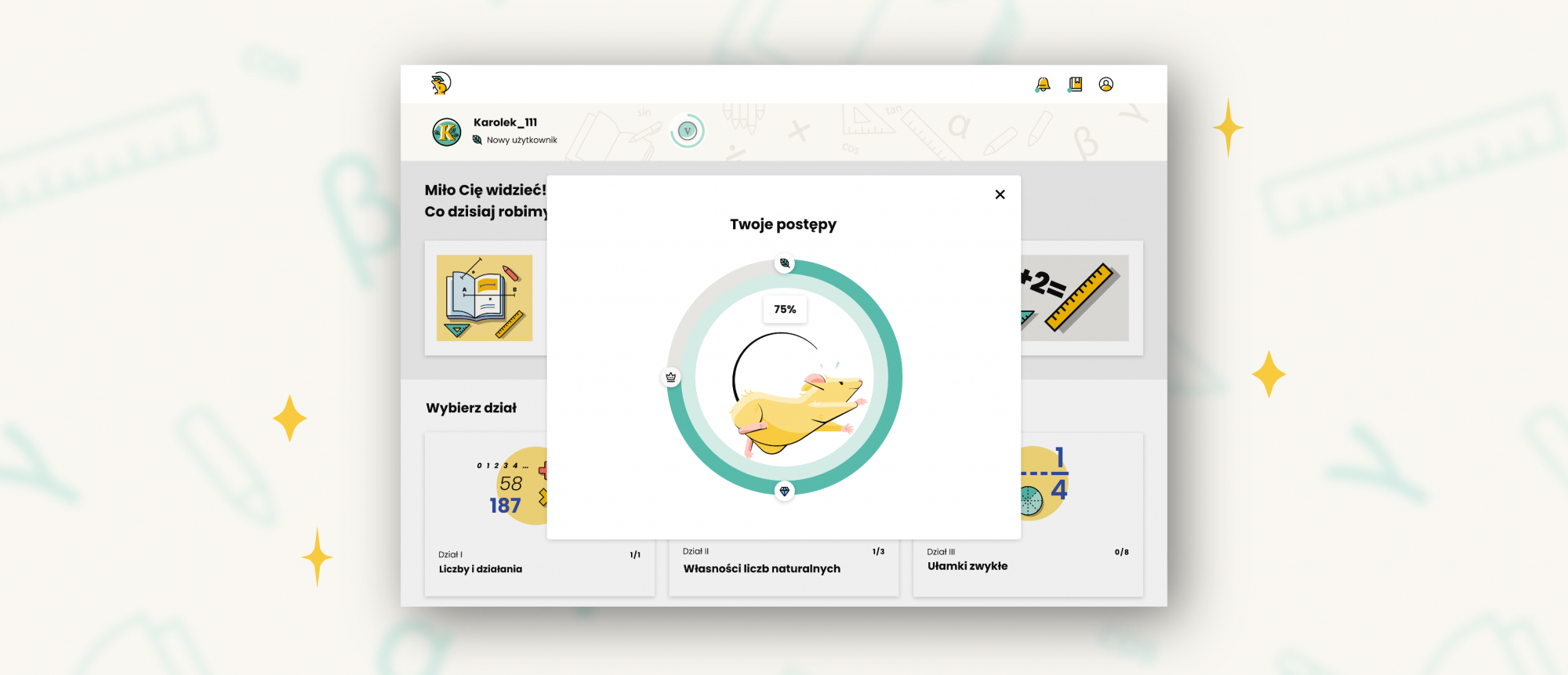
Task: Open the notebook book icon
Action: [x=1075, y=84]
